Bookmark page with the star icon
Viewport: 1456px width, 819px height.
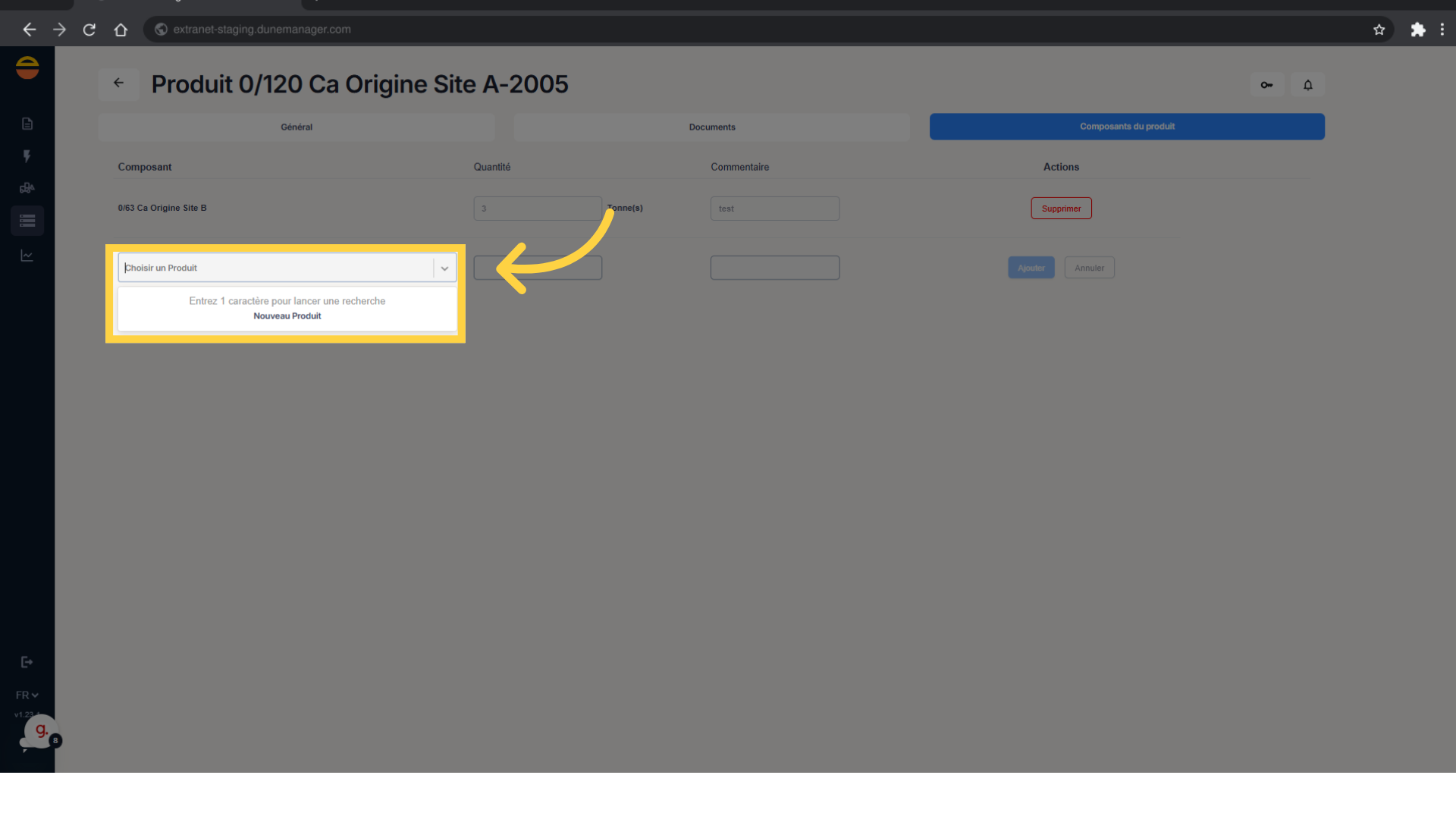point(1379,30)
